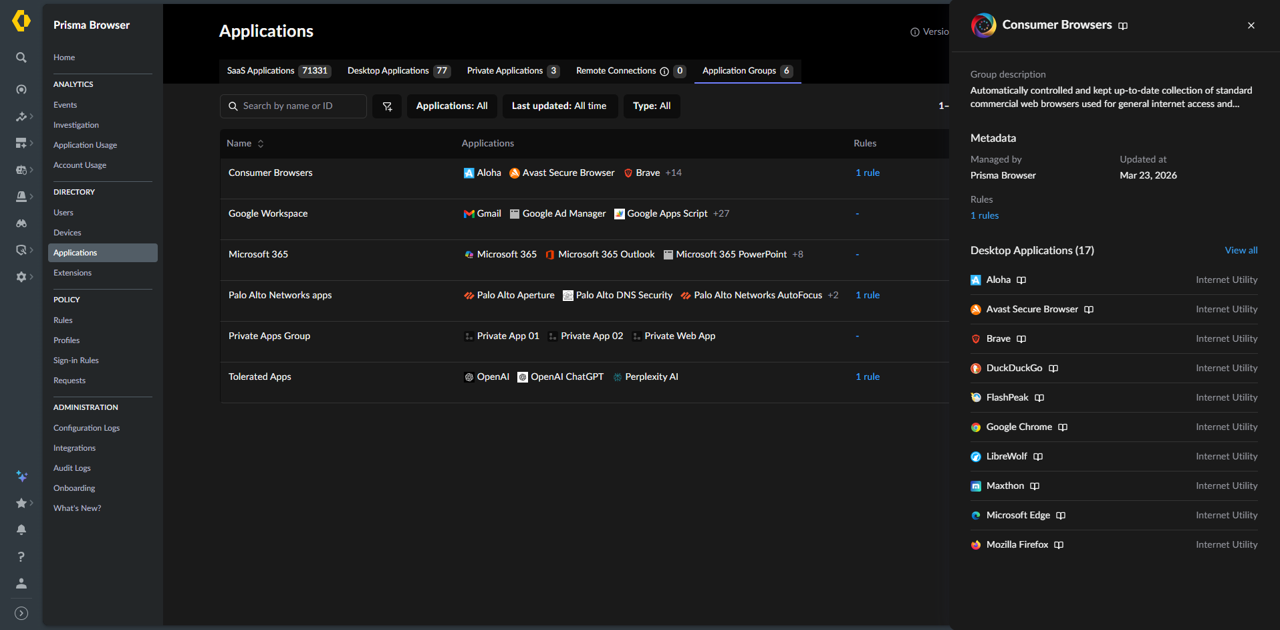Viewport: 1280px width, 630px height.
Task: Open the Last updated: All time dropdown
Action: pos(559,106)
